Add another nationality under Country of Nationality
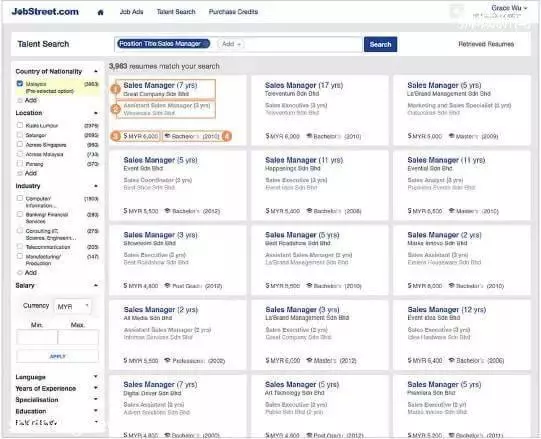541x439 pixels. [28, 100]
